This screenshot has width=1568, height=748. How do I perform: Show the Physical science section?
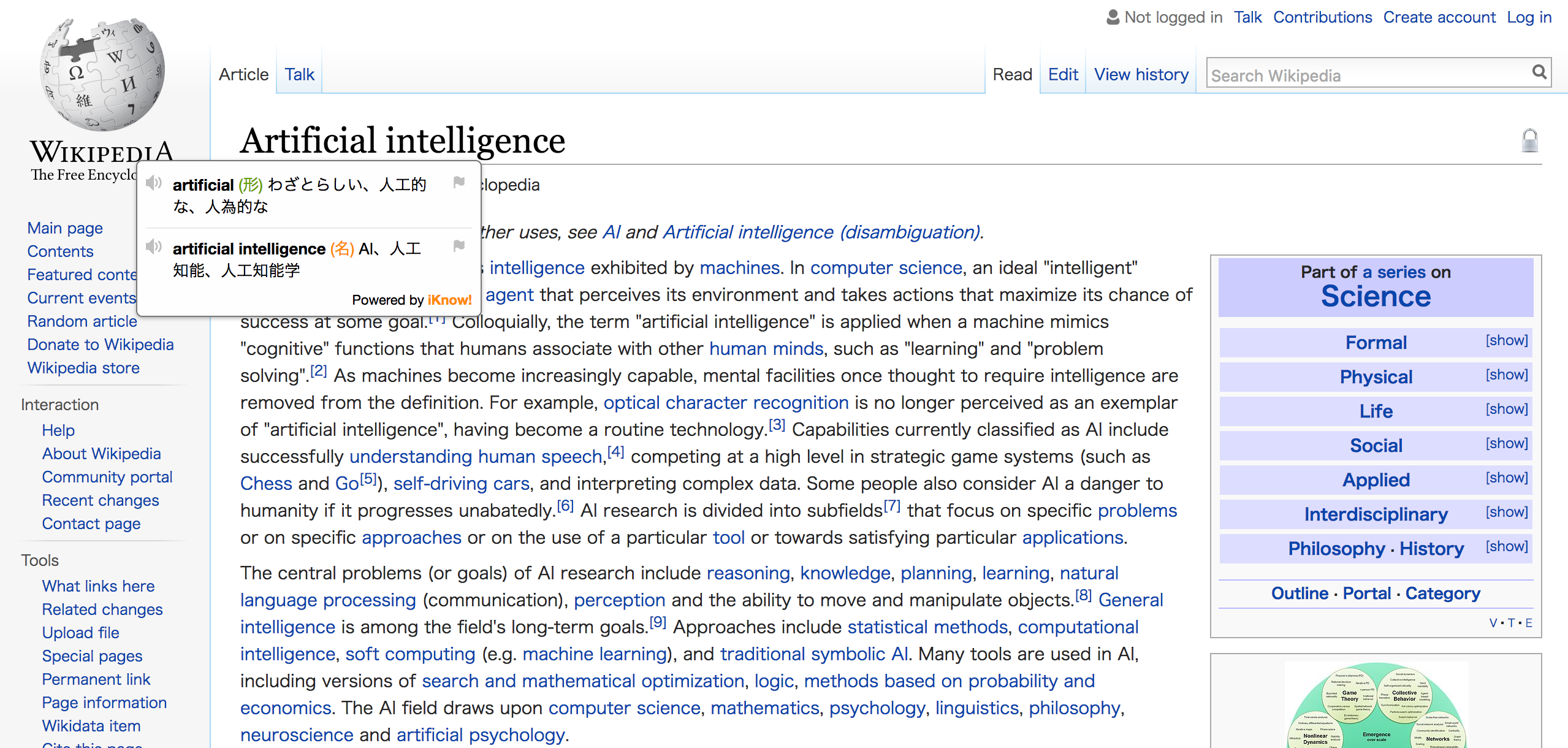coord(1506,375)
